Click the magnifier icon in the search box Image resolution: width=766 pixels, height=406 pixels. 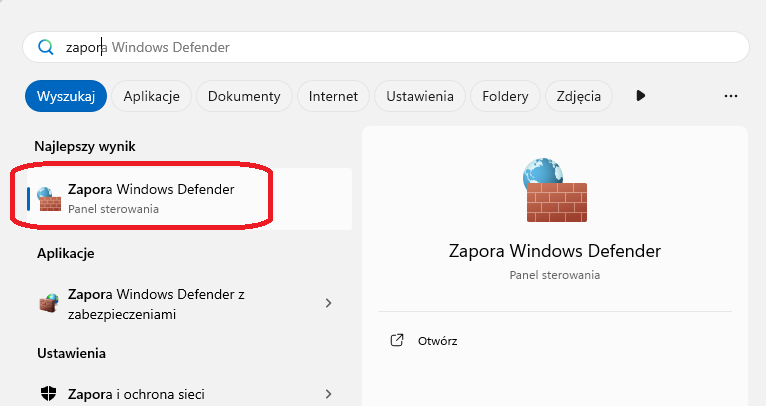coord(45,47)
